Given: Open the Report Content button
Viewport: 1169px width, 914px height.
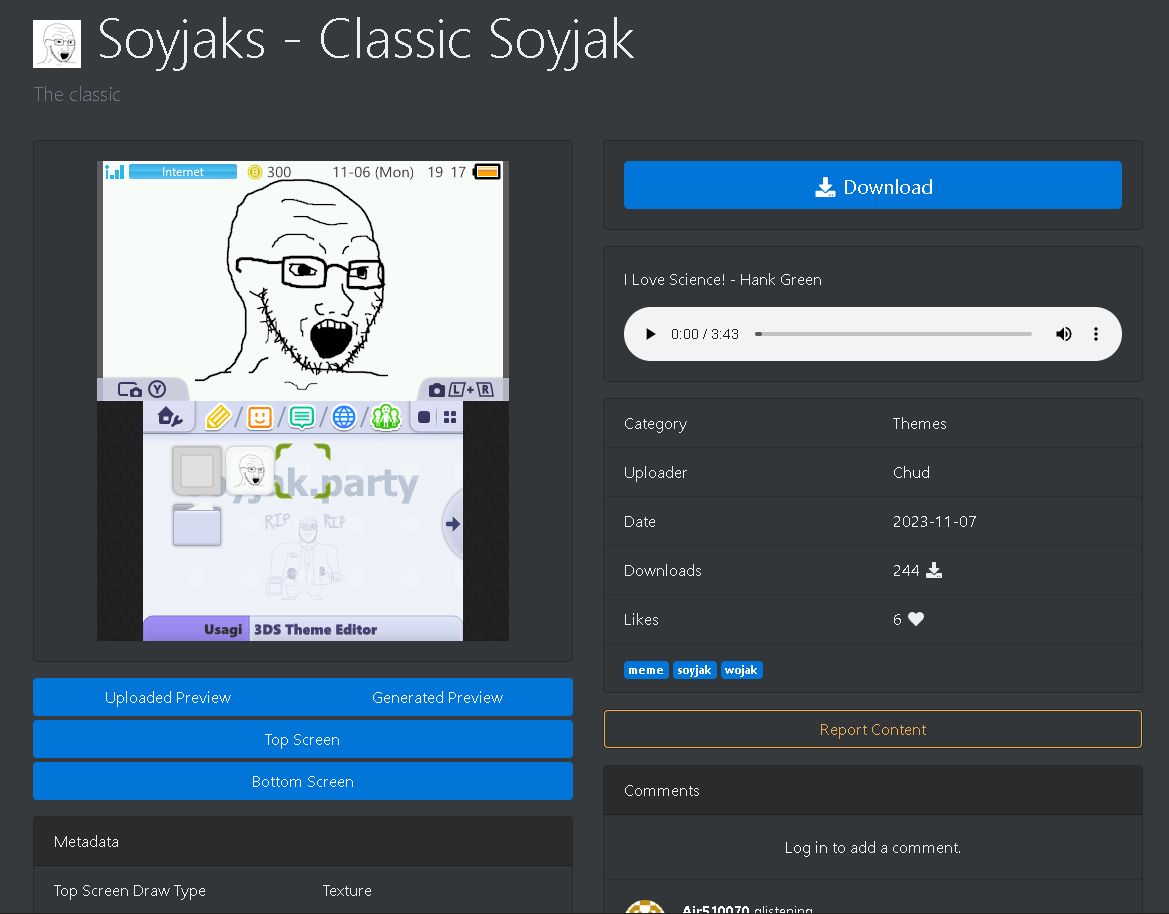Looking at the screenshot, I should (x=872, y=729).
